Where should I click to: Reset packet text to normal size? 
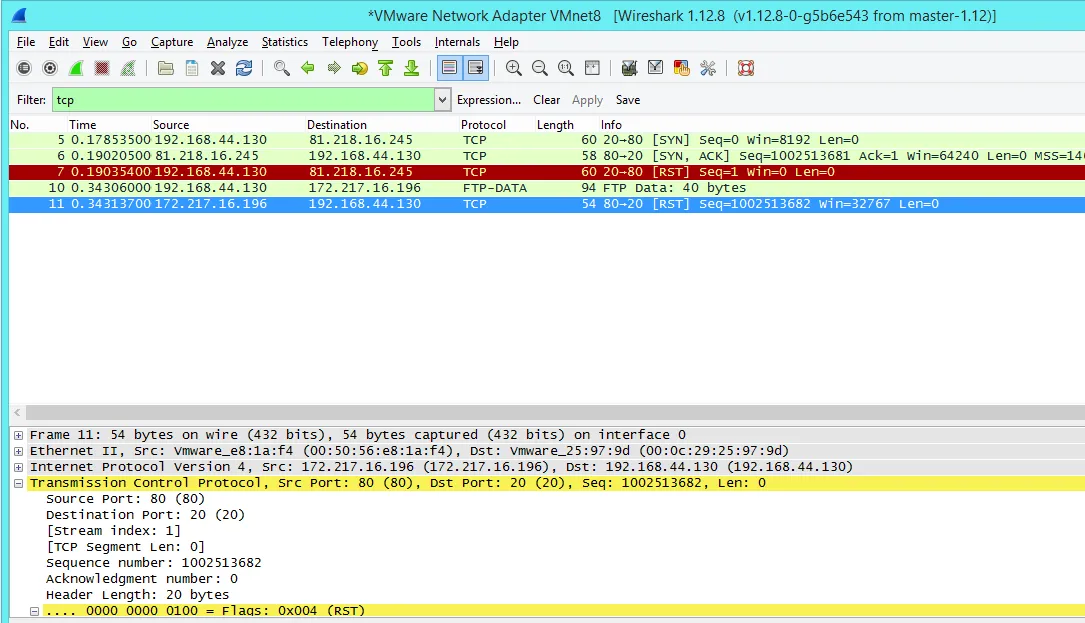tap(566, 68)
